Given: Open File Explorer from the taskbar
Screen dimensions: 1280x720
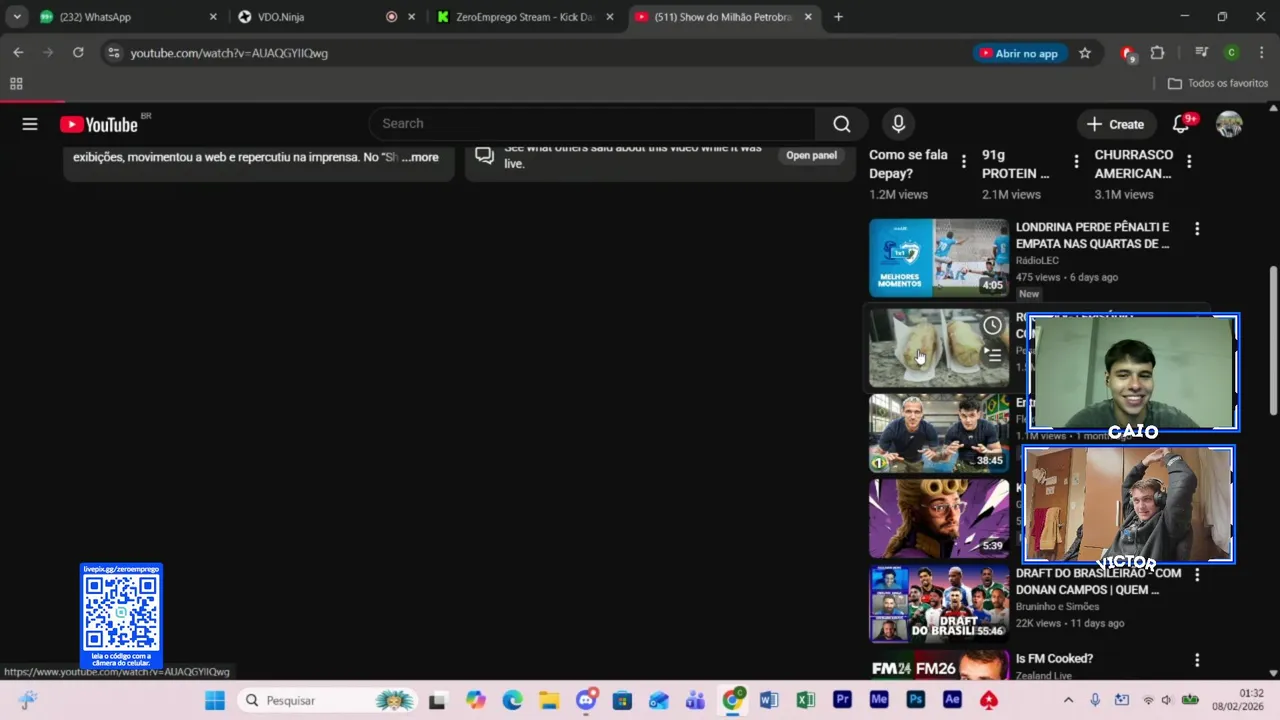Looking at the screenshot, I should coord(549,700).
